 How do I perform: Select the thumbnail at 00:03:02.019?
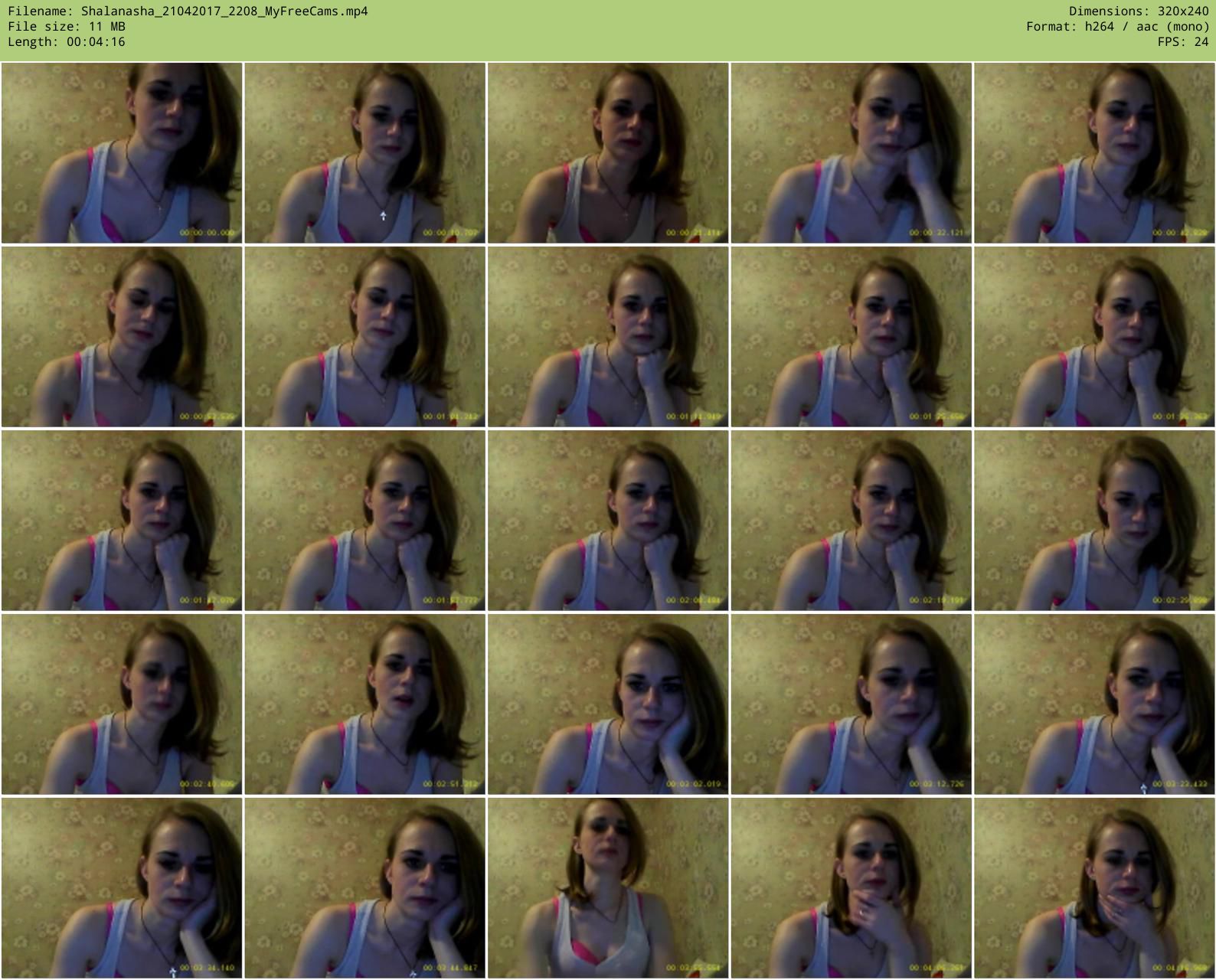(608, 704)
